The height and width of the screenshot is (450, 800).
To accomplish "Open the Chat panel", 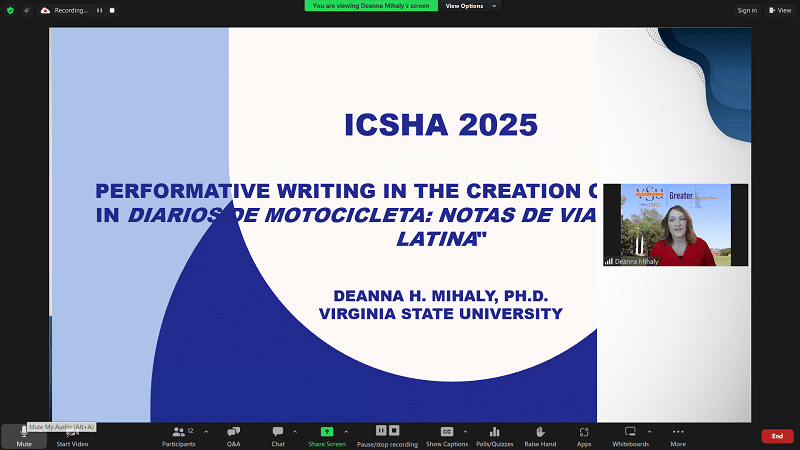I will coord(277,434).
